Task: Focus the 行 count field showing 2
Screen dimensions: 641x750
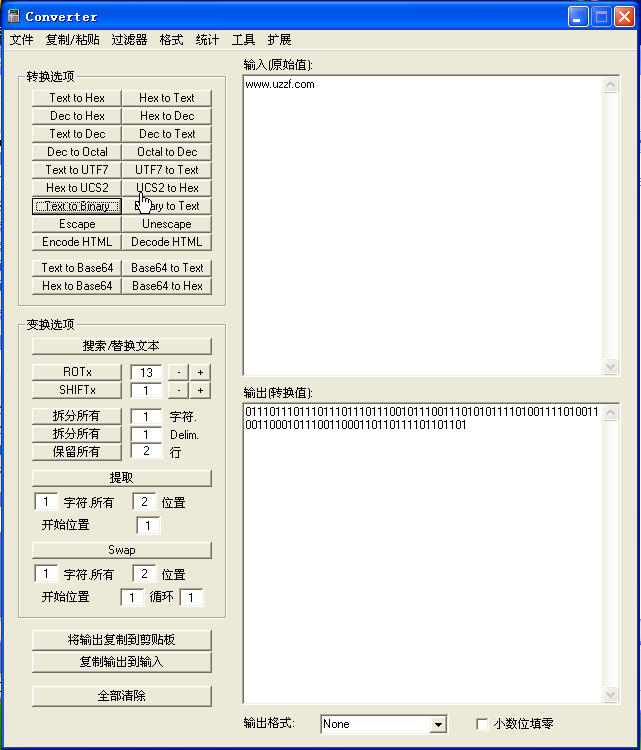Action: point(146,451)
